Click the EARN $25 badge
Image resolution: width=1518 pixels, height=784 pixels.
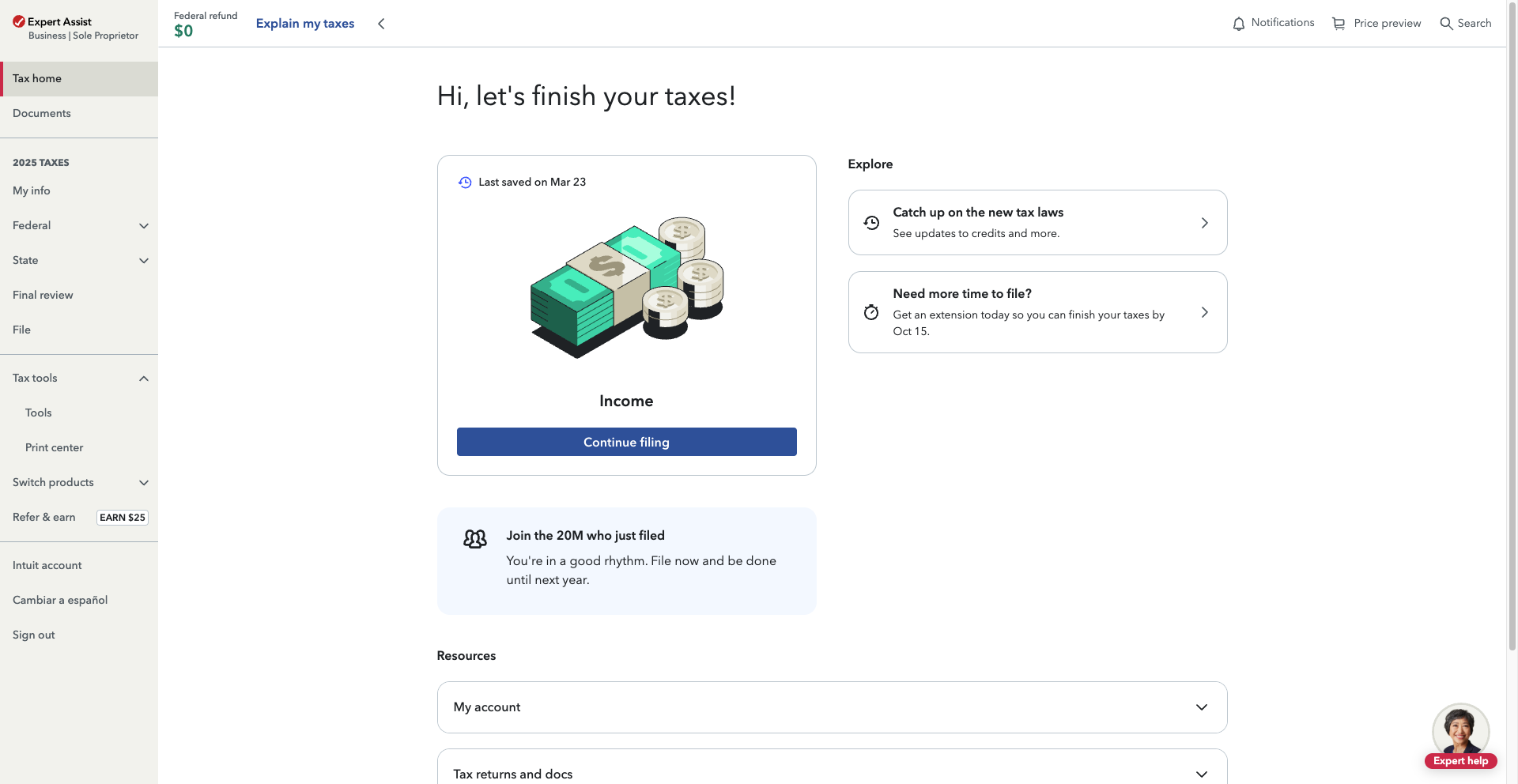[123, 518]
